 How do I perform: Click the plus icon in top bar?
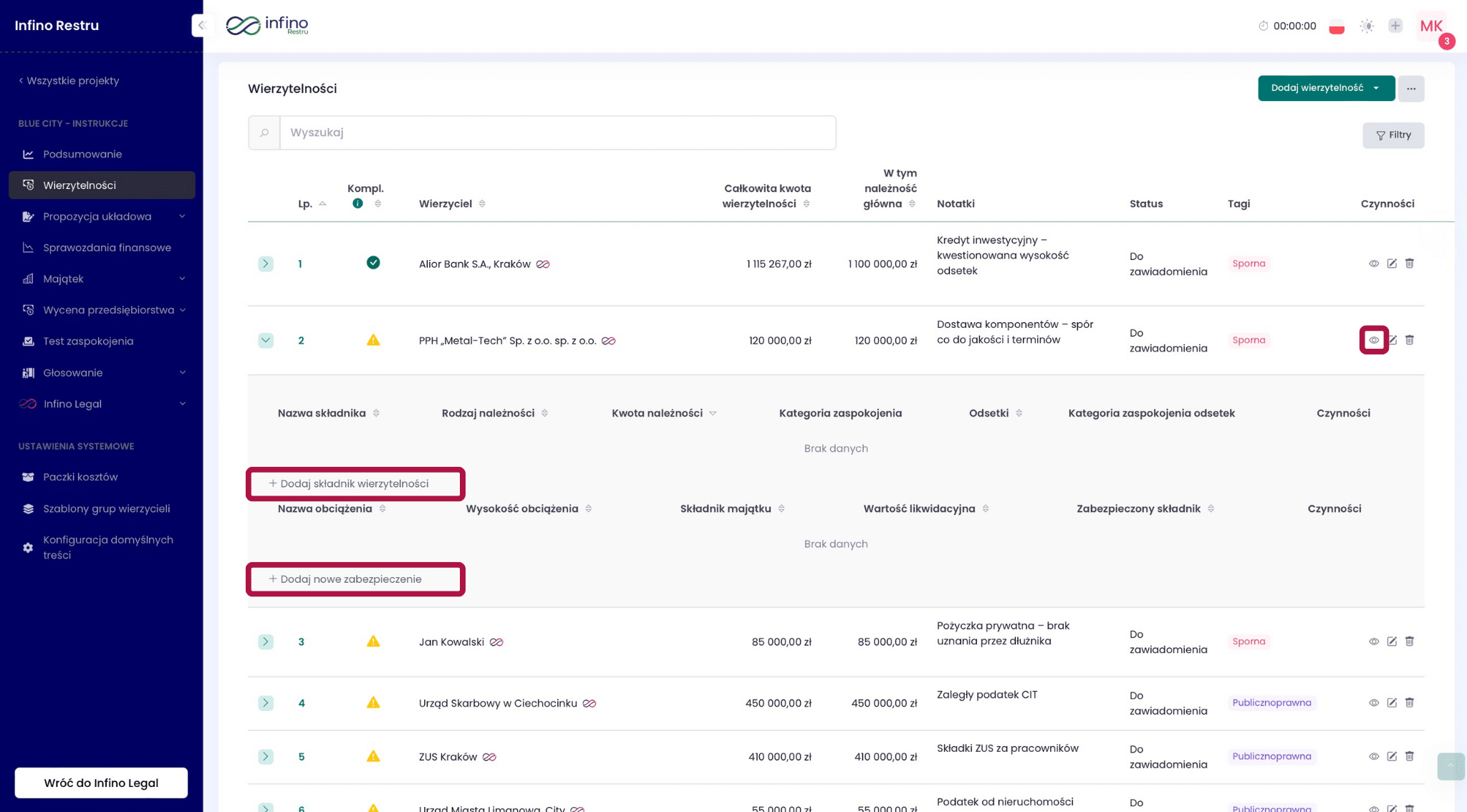1395,26
